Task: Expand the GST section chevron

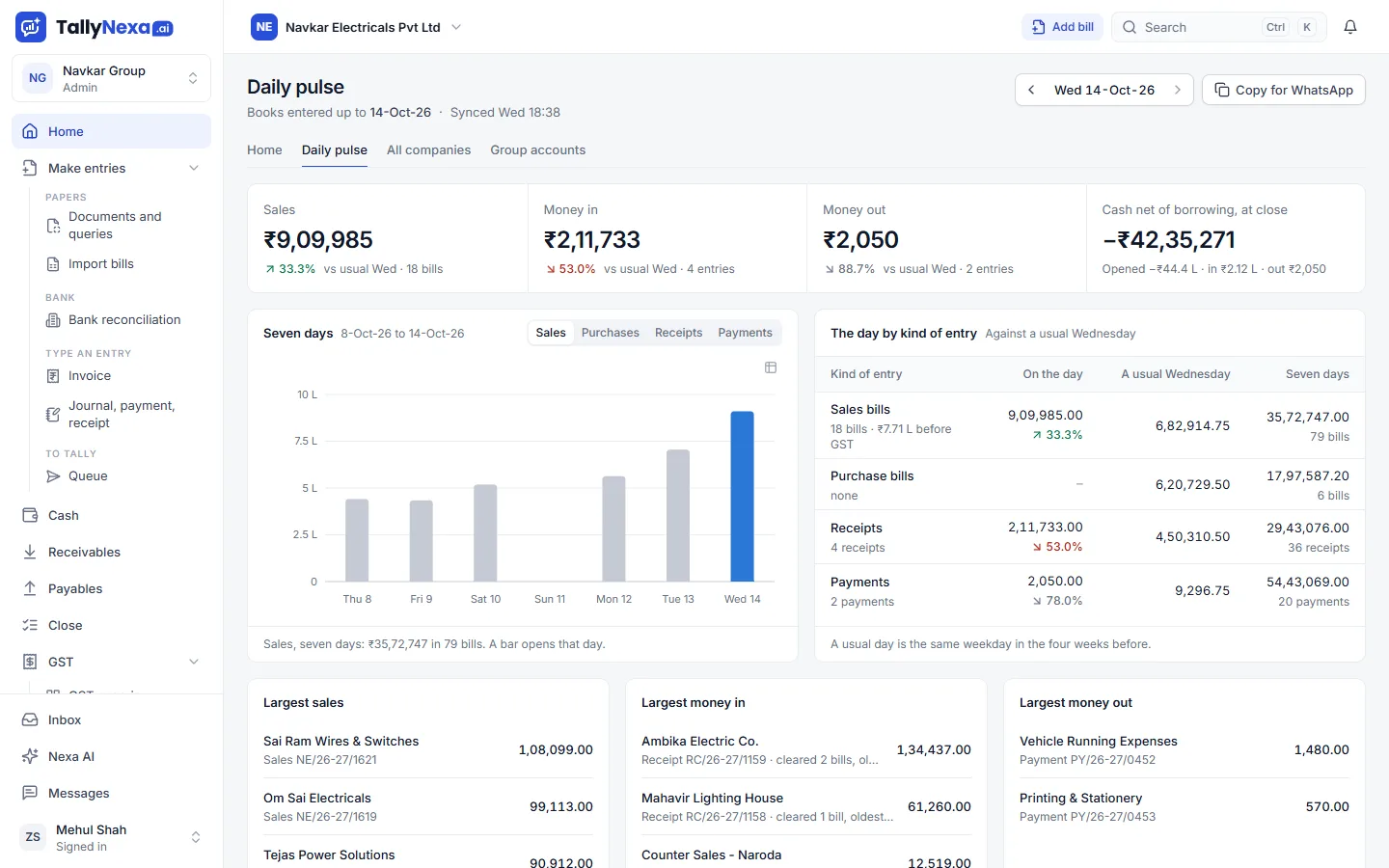Action: tap(194, 662)
